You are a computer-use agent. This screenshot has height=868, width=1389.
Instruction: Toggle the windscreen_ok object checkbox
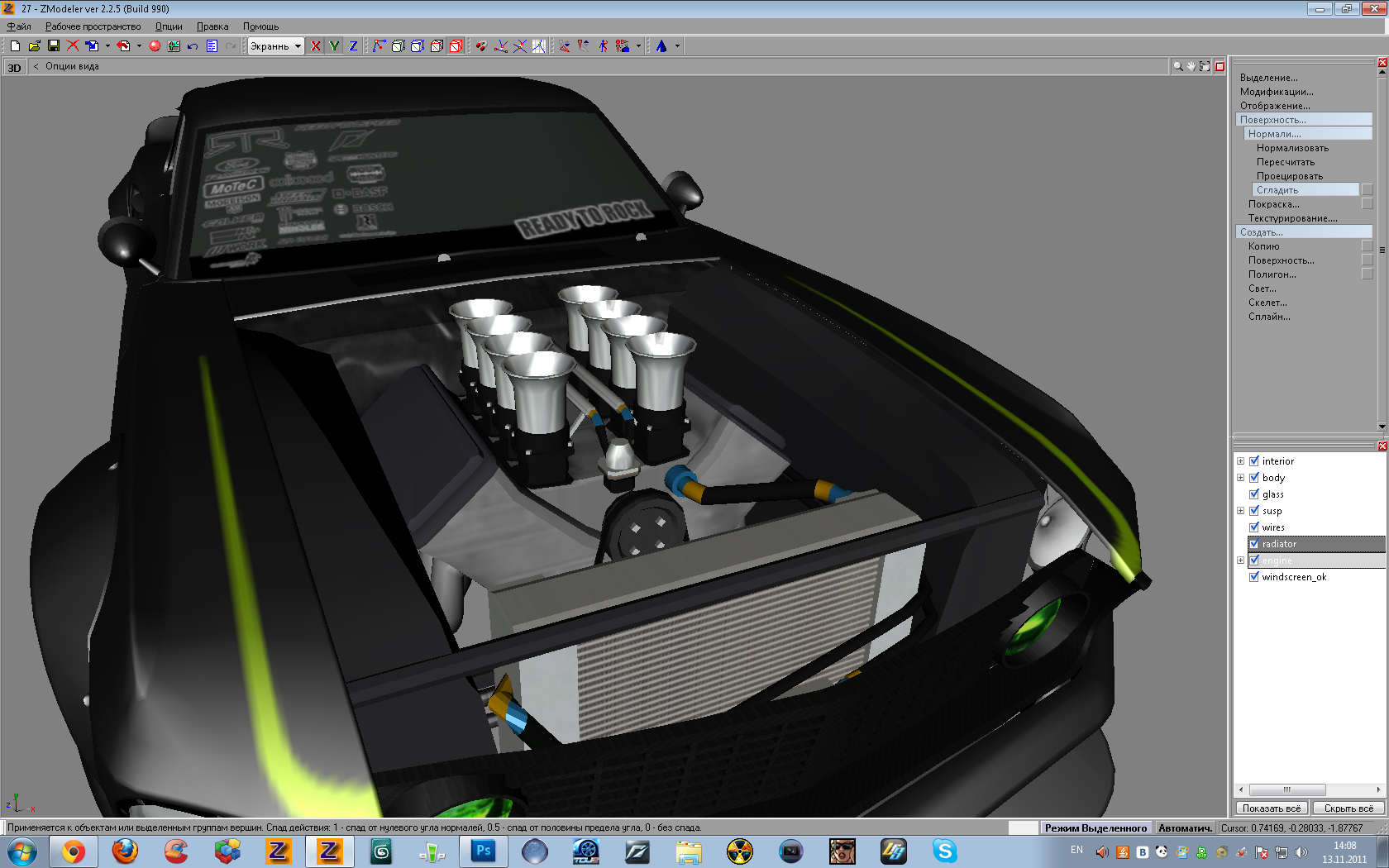(x=1254, y=577)
